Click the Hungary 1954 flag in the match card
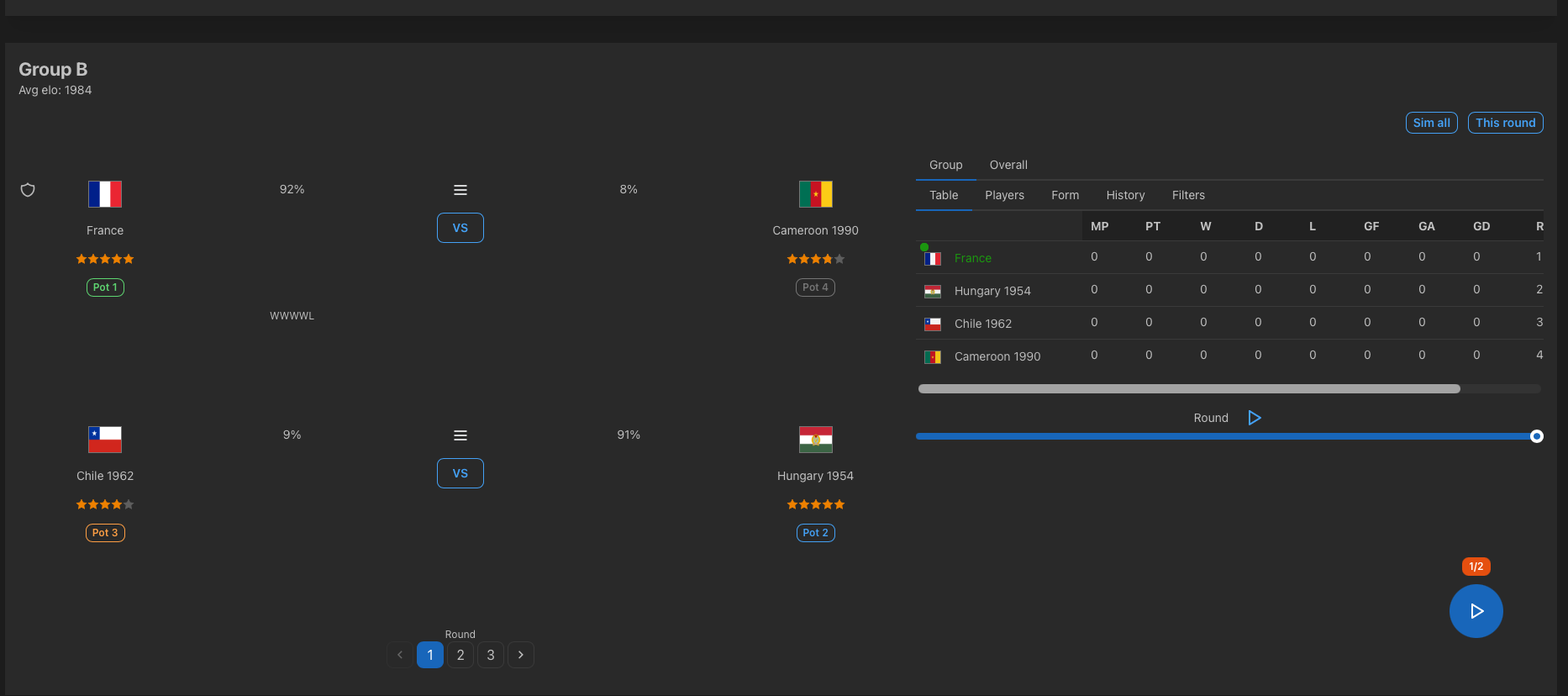The width and height of the screenshot is (1568, 696). tap(816, 440)
